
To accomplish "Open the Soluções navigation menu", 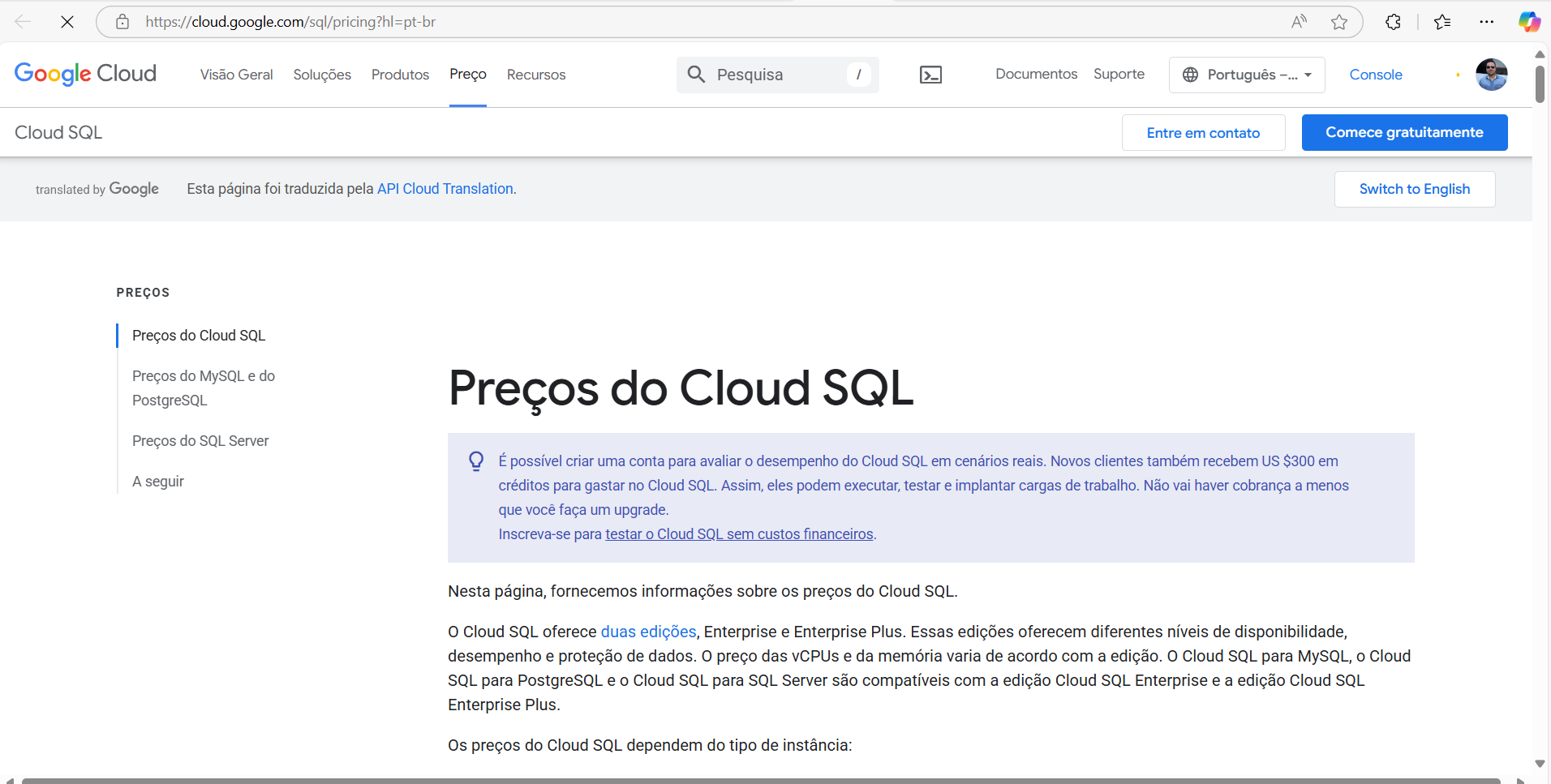I will 322,75.
